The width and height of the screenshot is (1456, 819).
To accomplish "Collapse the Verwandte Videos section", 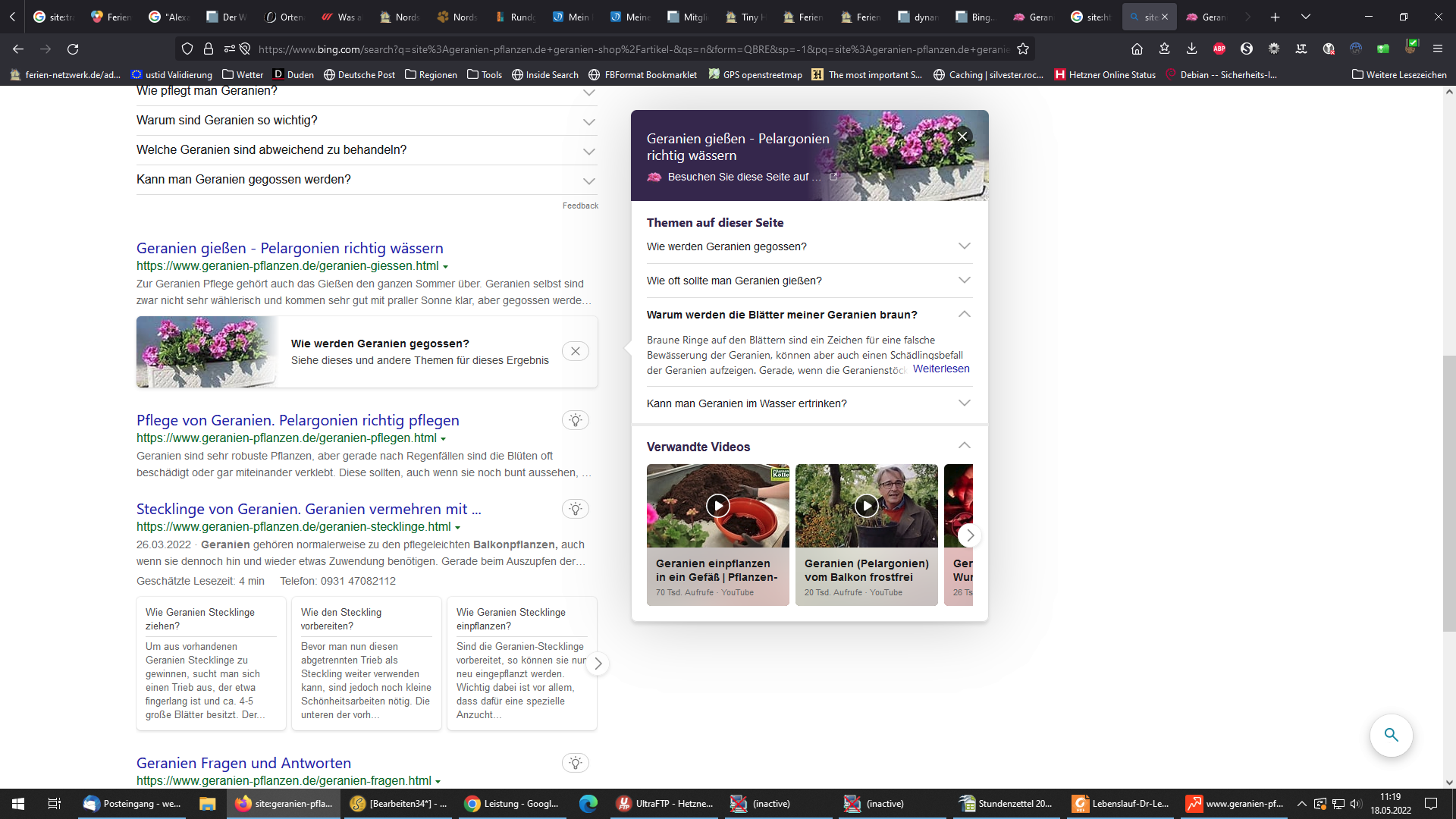I will click(x=964, y=446).
